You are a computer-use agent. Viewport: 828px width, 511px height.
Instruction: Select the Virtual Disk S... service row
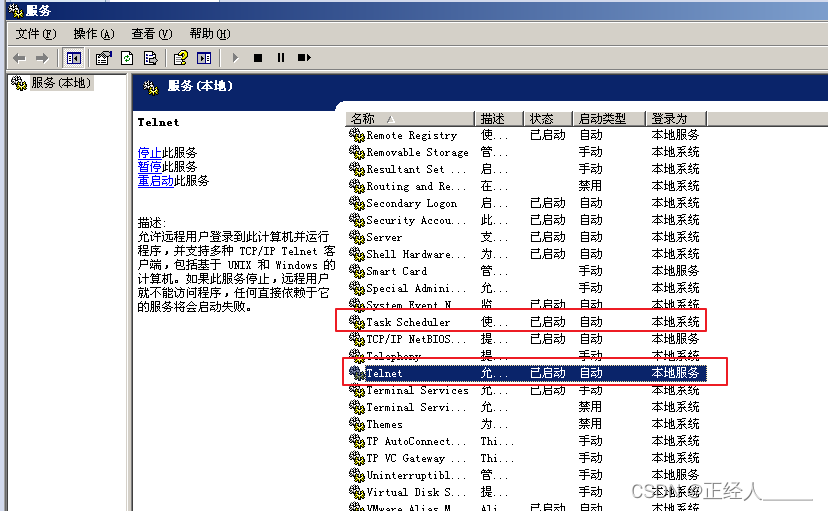(x=526, y=492)
